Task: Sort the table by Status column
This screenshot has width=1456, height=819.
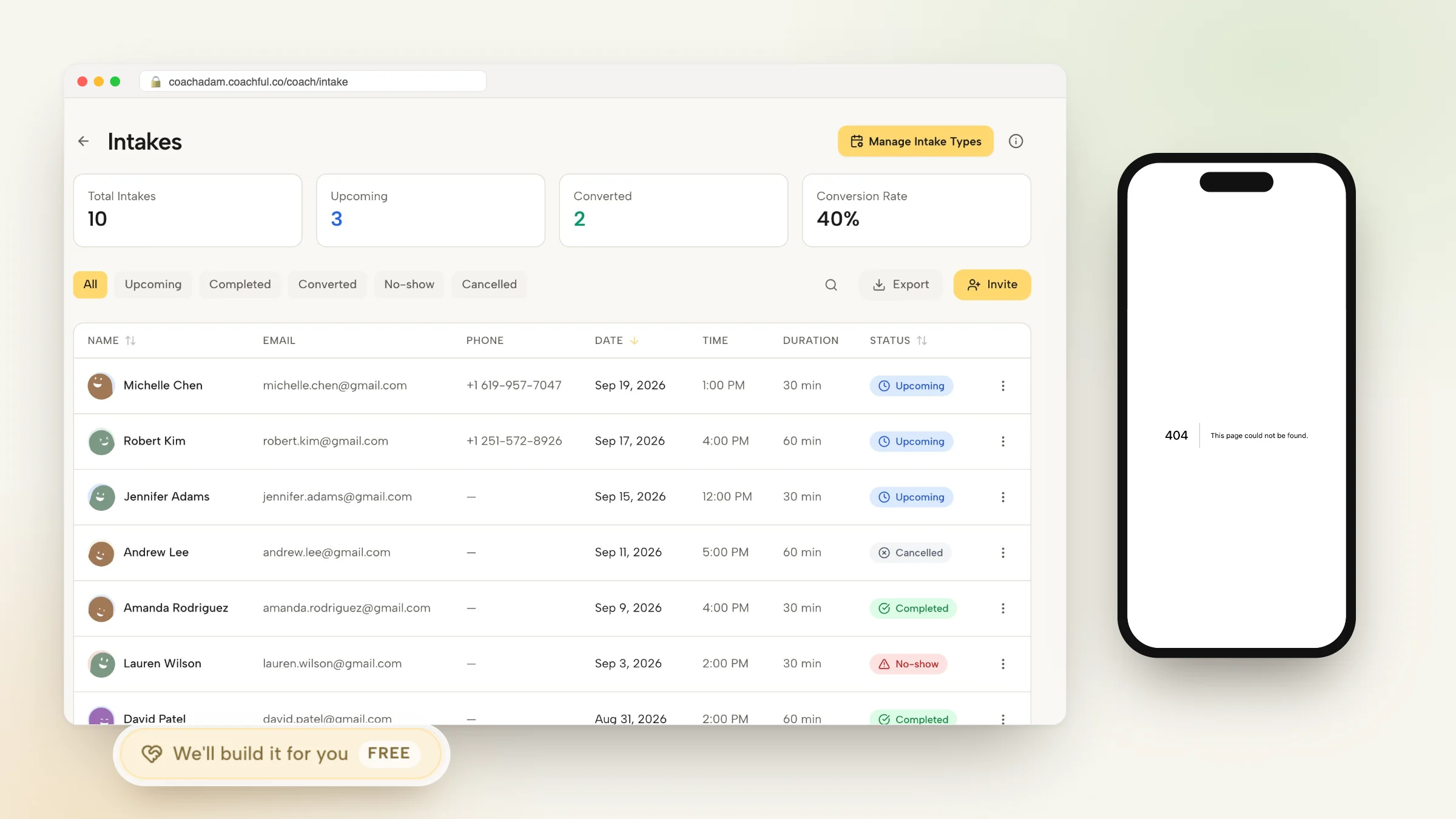Action: tap(898, 340)
